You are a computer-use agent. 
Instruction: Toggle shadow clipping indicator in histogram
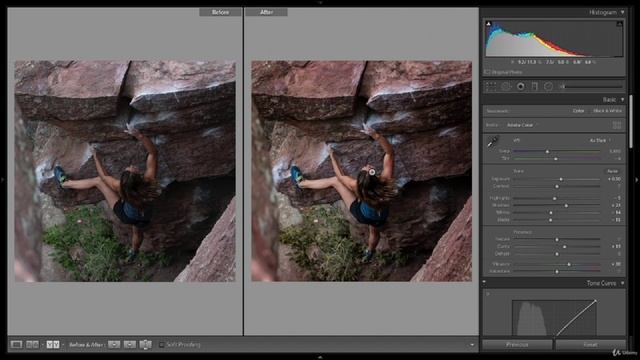[489, 24]
